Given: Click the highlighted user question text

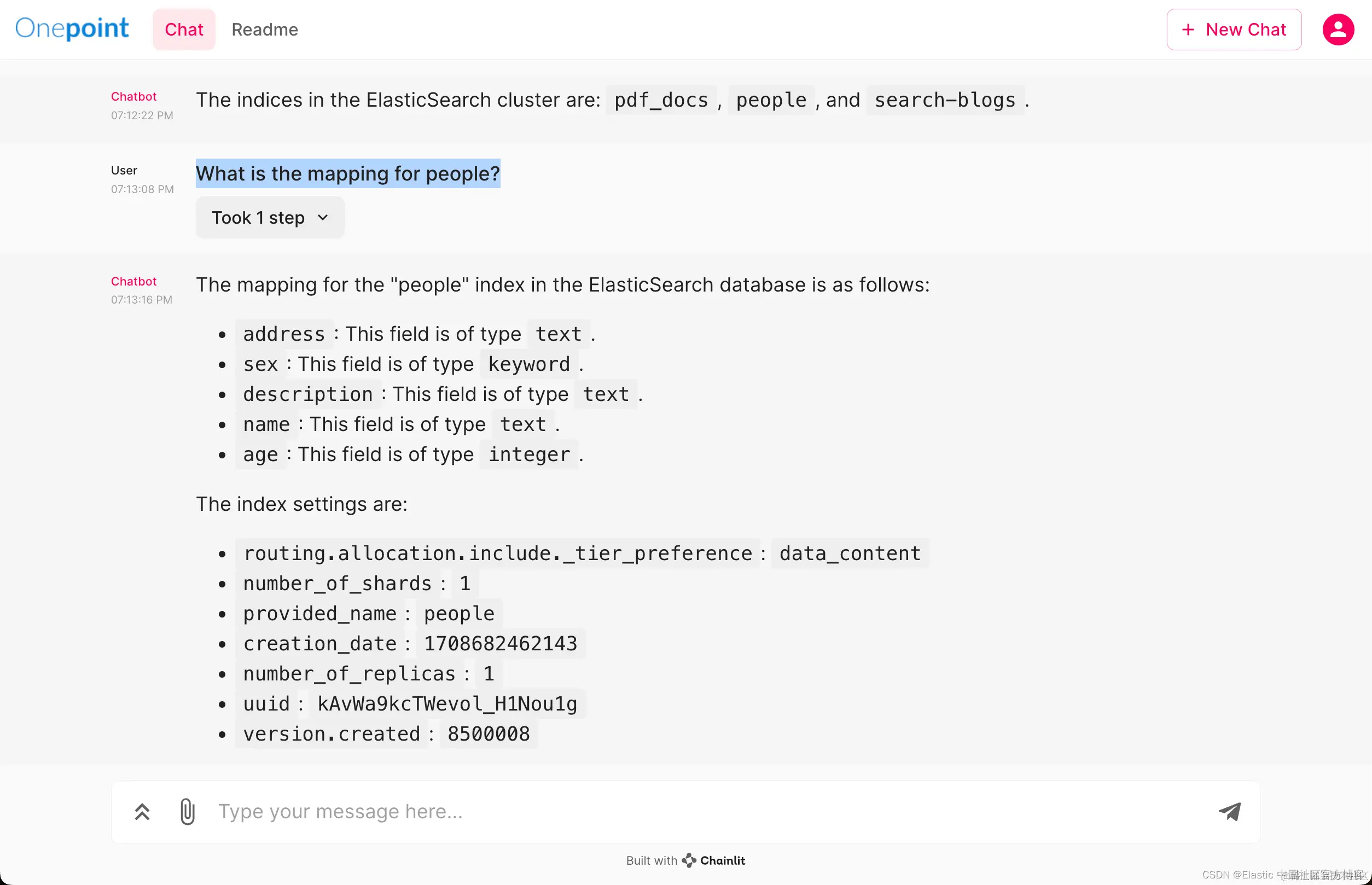Looking at the screenshot, I should pos(348,173).
